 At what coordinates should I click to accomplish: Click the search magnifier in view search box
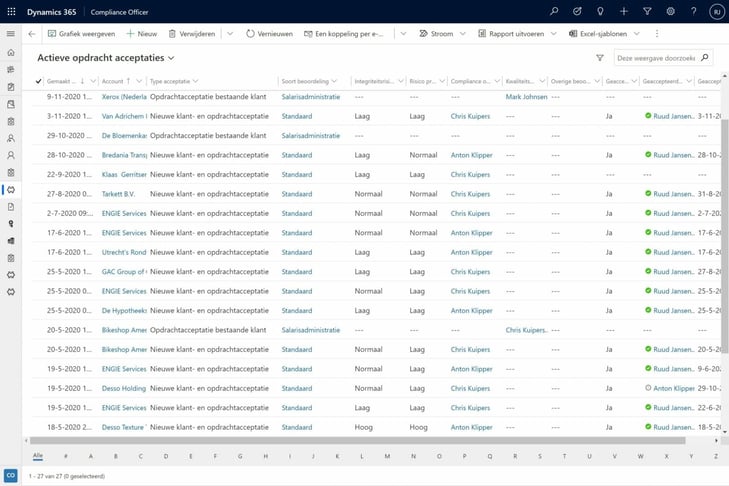point(705,58)
